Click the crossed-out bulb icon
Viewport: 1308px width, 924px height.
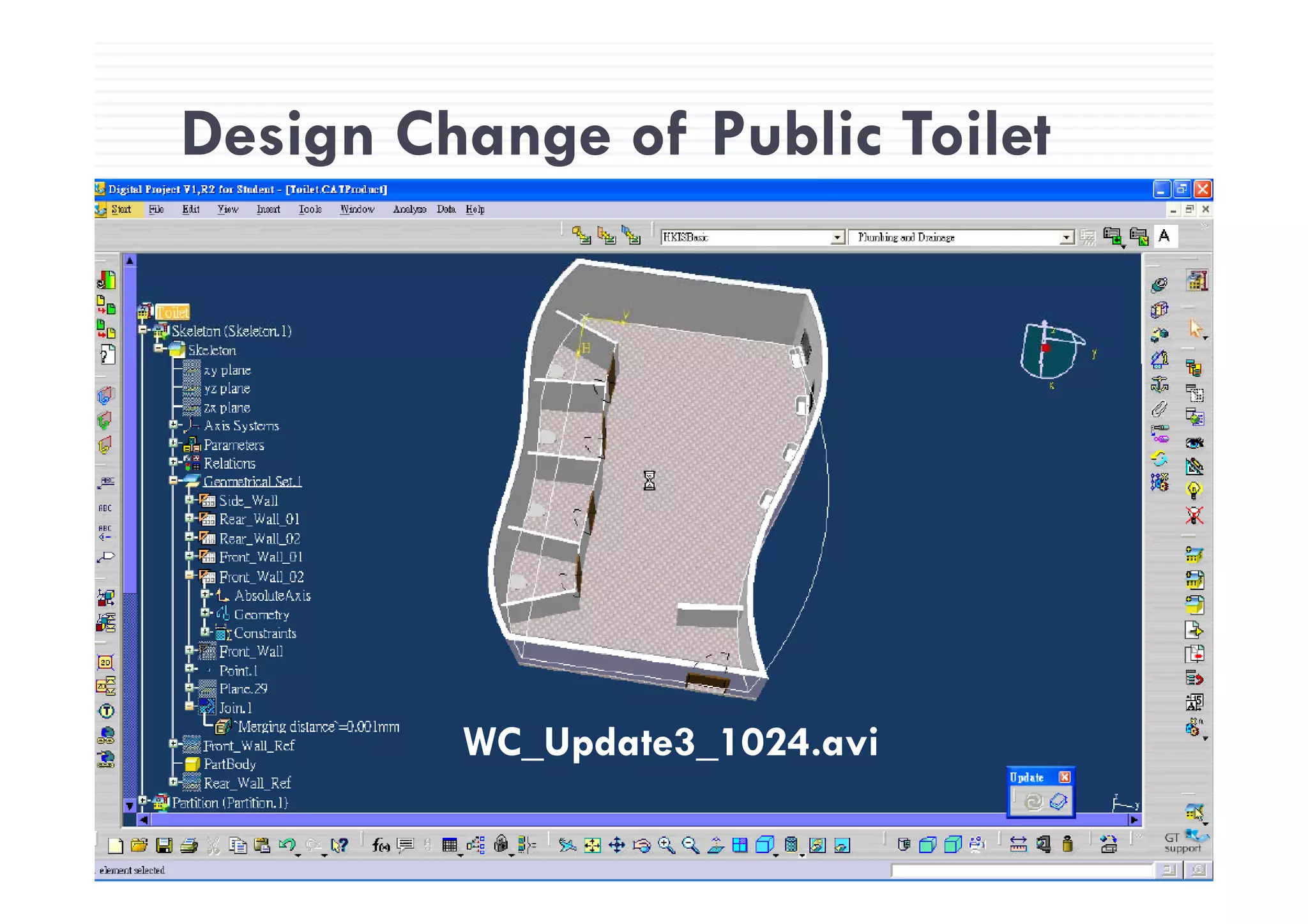pos(1194,515)
